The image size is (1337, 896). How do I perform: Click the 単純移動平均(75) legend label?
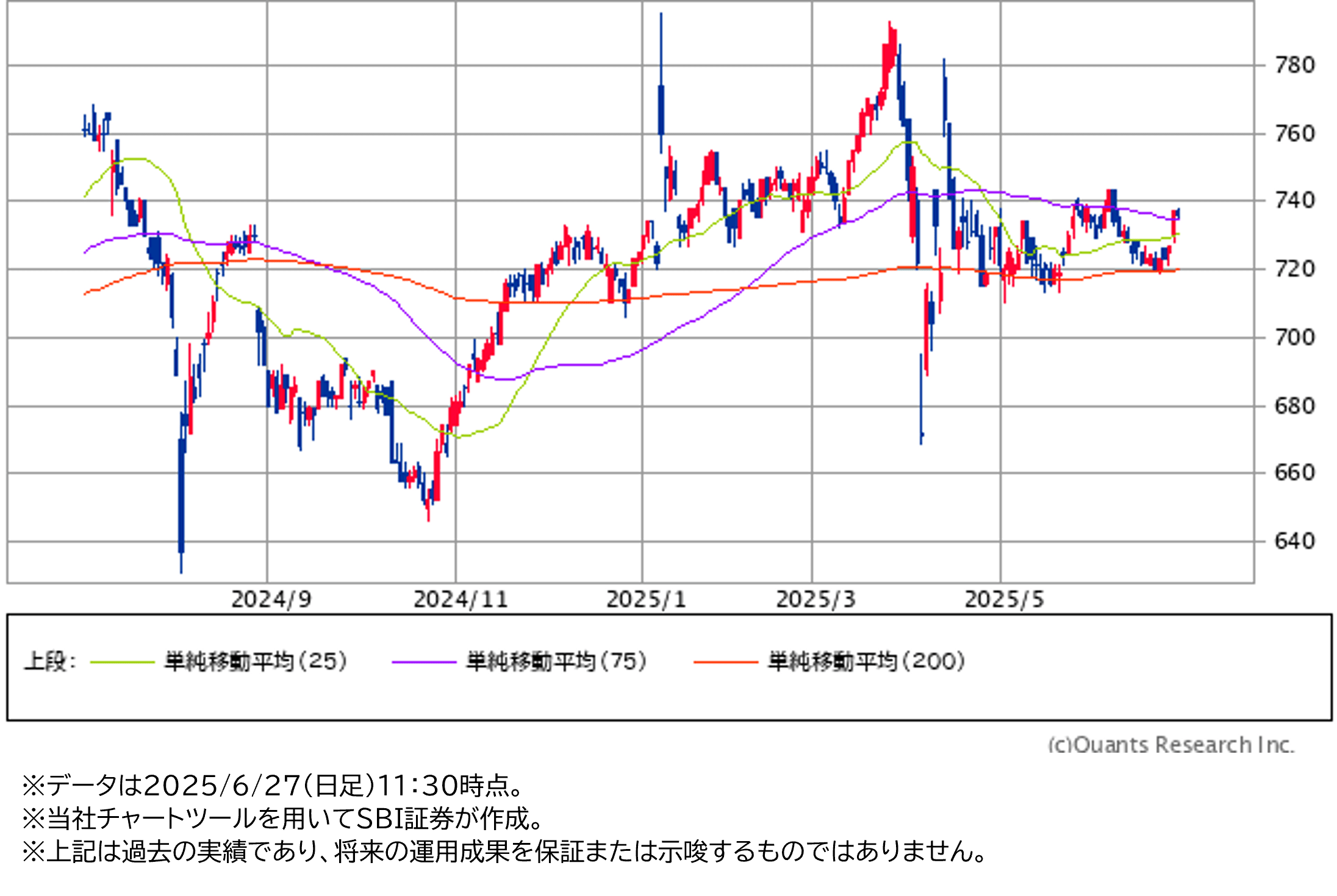(556, 662)
